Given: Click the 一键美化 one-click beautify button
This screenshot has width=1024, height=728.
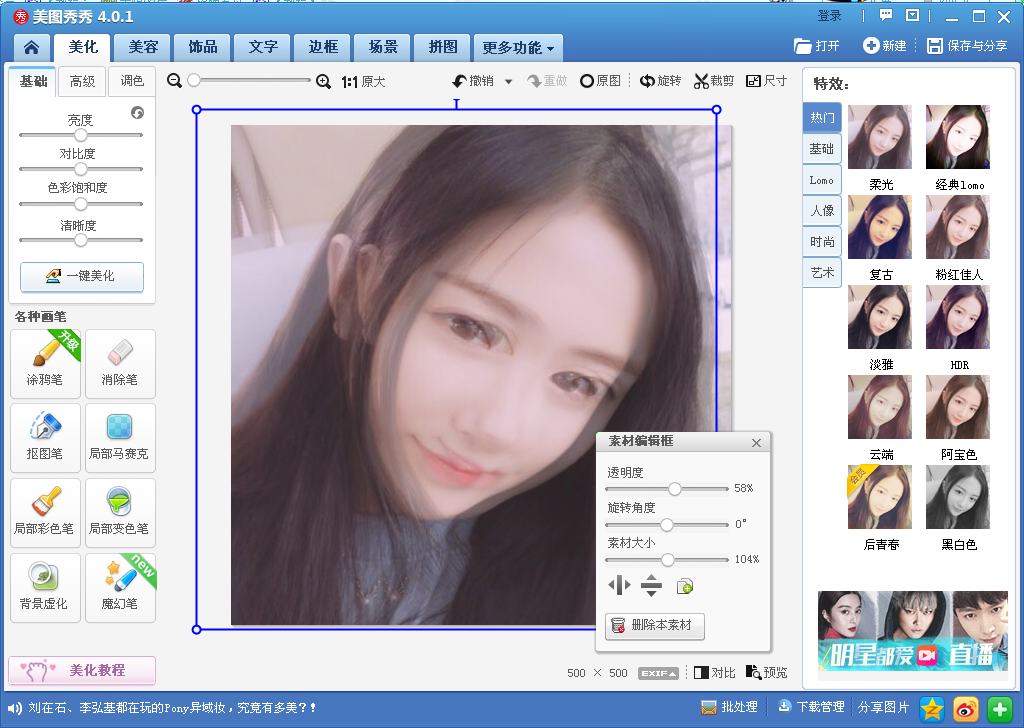Looking at the screenshot, I should tap(82, 276).
